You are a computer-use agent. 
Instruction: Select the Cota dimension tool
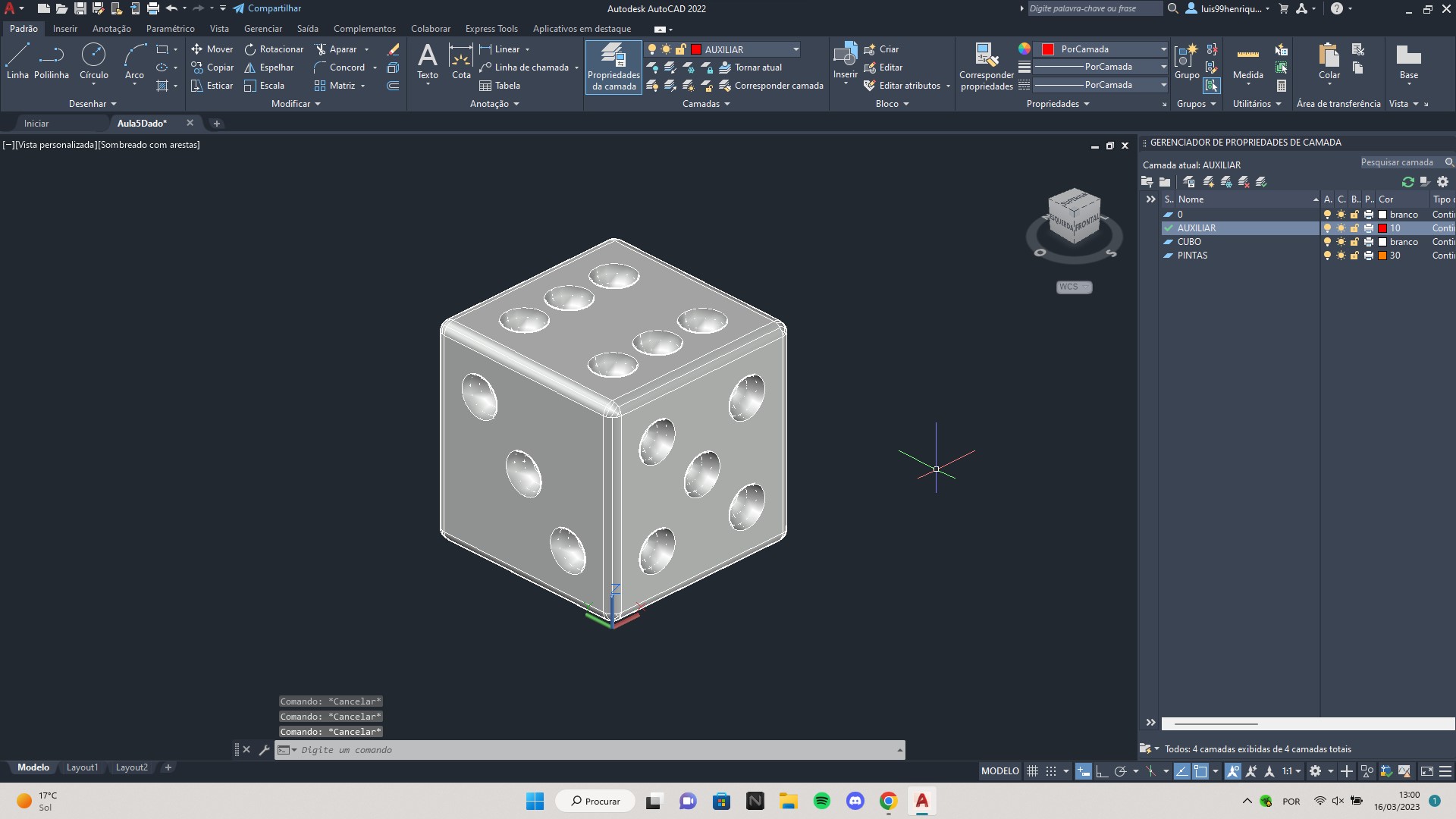(461, 61)
